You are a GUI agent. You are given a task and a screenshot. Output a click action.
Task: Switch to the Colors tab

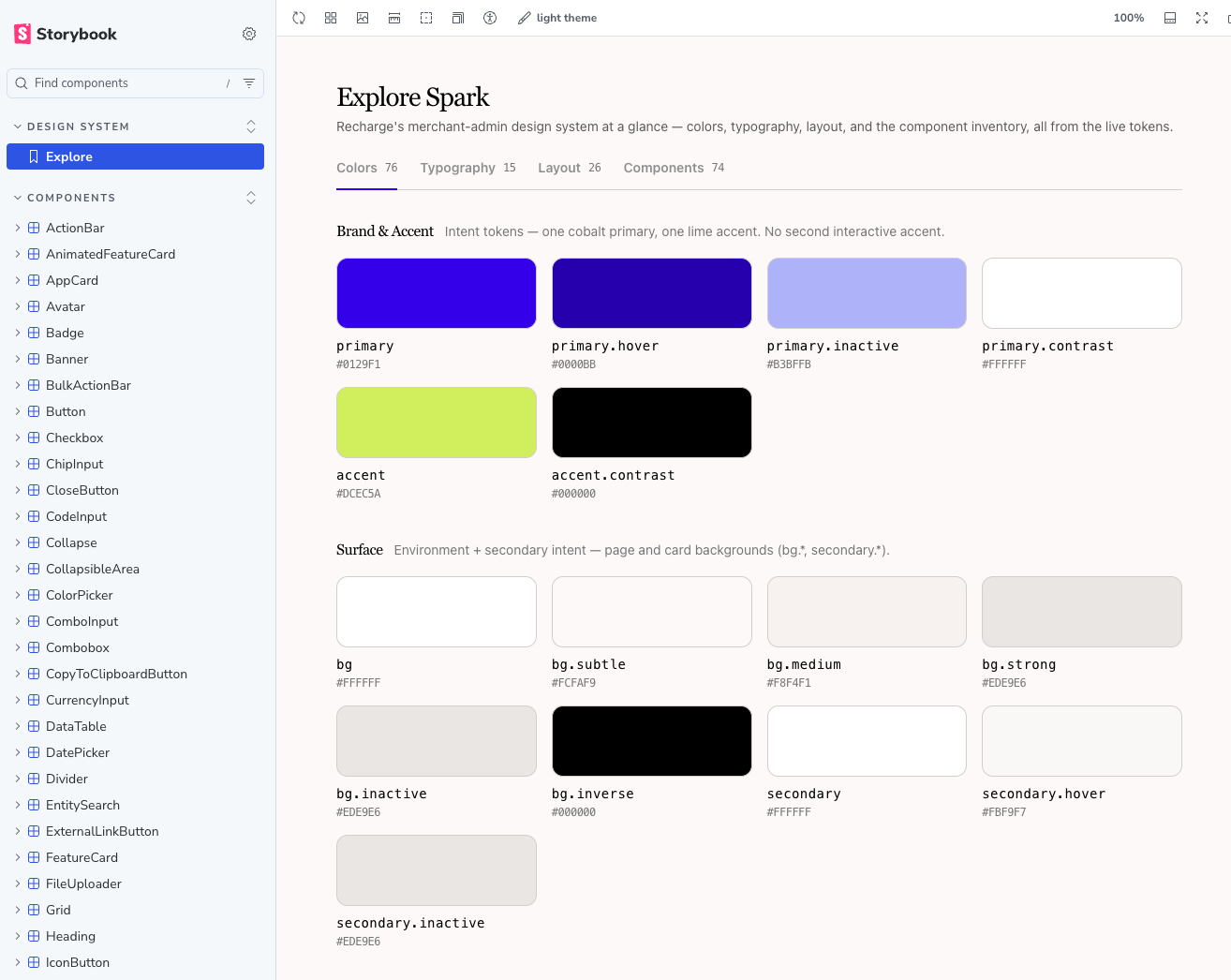tap(366, 169)
